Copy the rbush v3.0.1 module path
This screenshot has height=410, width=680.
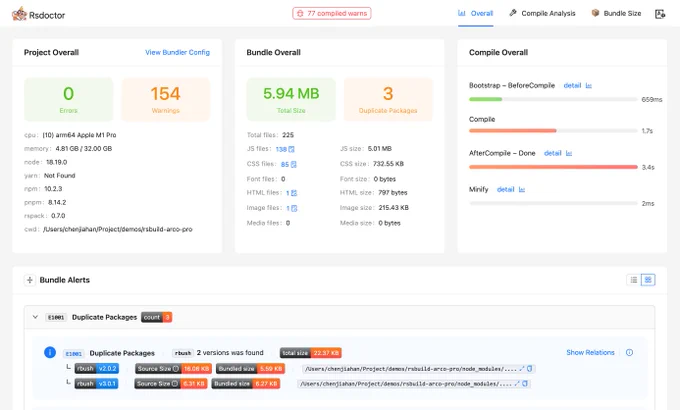525,384
